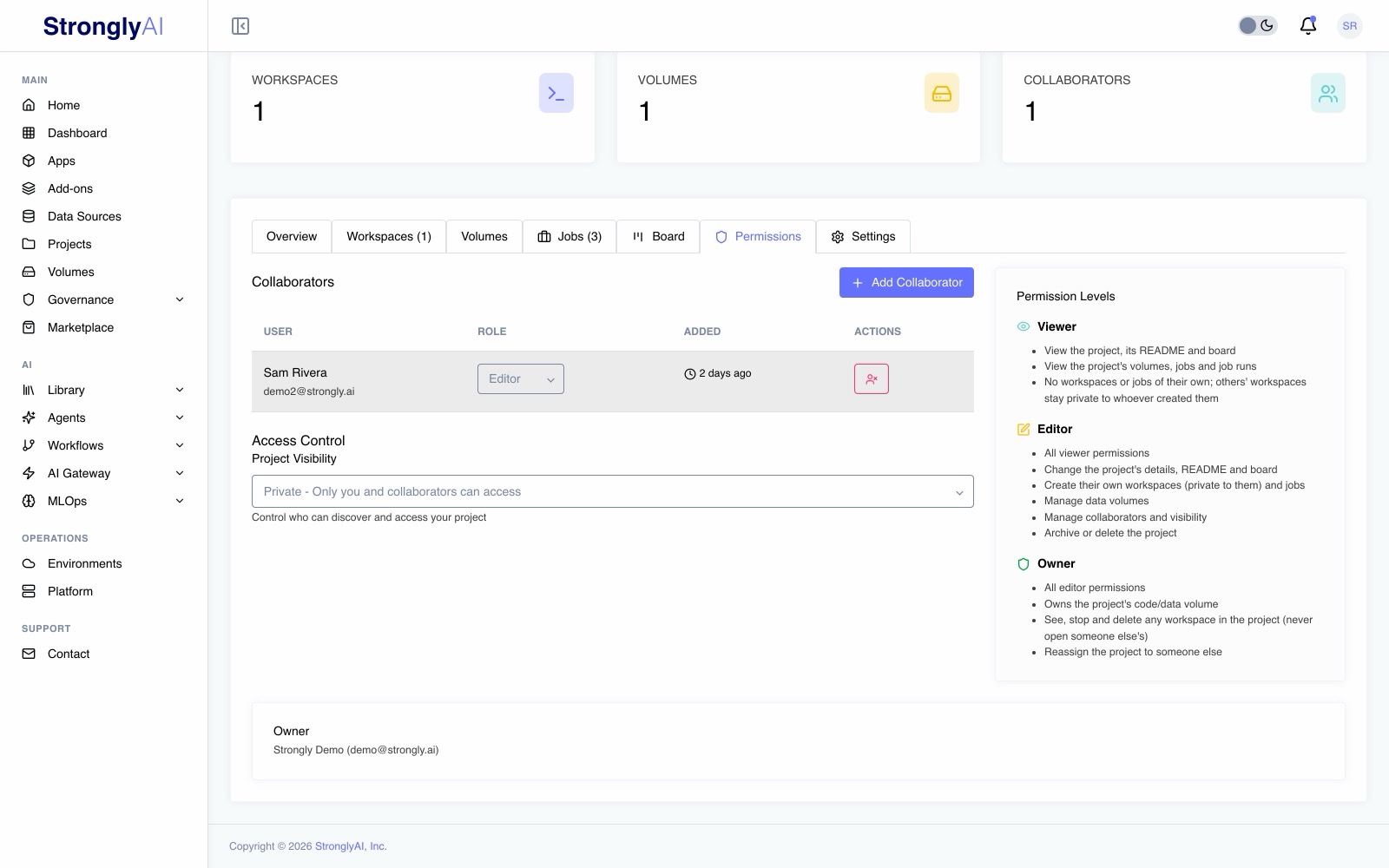Open SR user avatar menu
This screenshot has width=1389, height=868.
1349,26
